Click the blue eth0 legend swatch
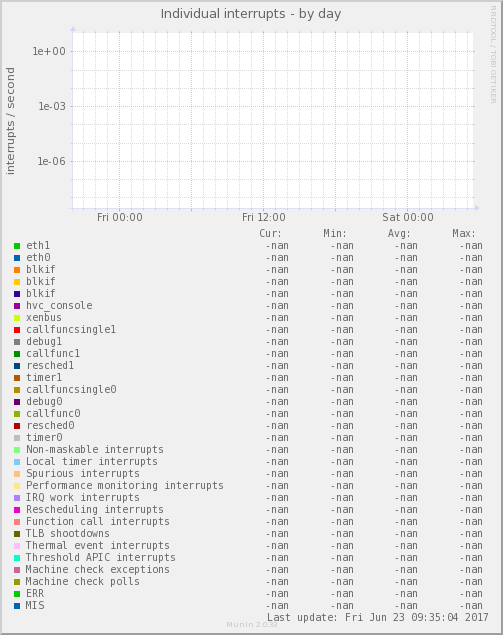 pyautogui.click(x=17, y=258)
